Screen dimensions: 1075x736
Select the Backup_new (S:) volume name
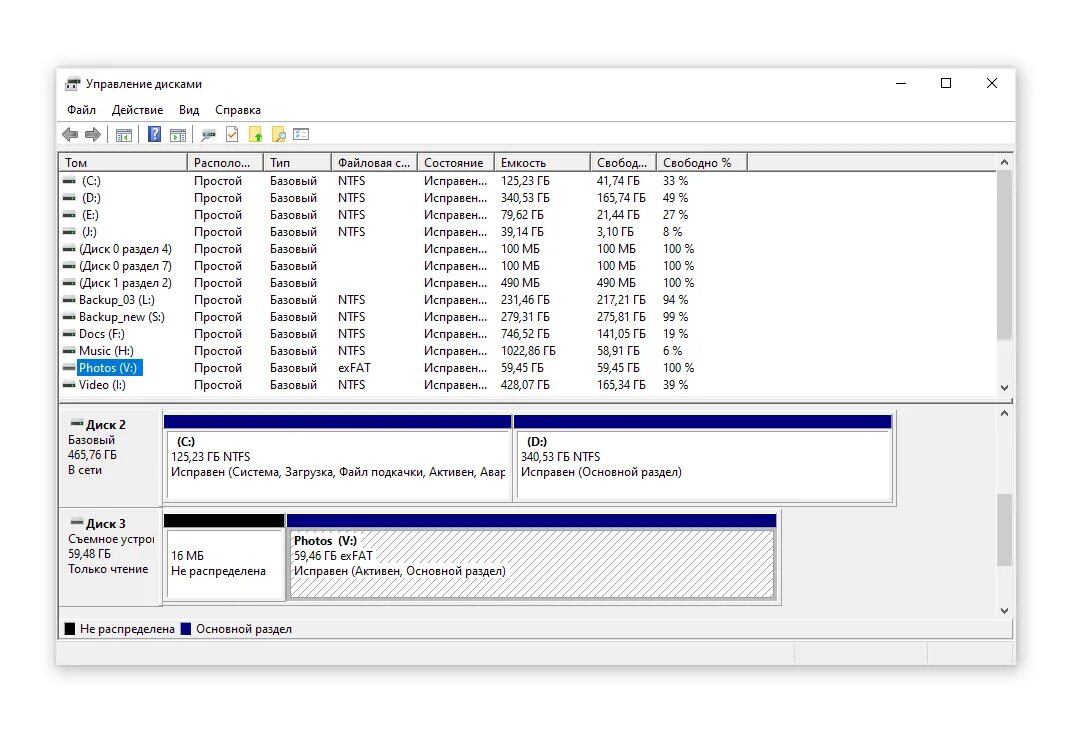[x=122, y=317]
